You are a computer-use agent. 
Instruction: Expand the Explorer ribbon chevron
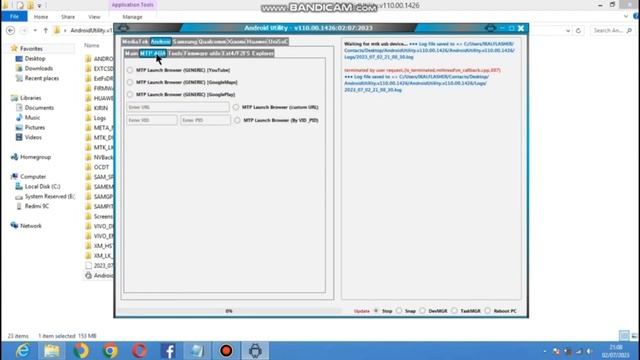[x=626, y=17]
